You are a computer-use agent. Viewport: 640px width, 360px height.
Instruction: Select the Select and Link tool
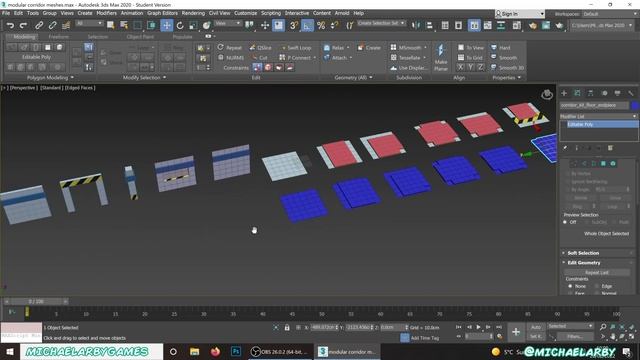pyautogui.click(x=39, y=25)
